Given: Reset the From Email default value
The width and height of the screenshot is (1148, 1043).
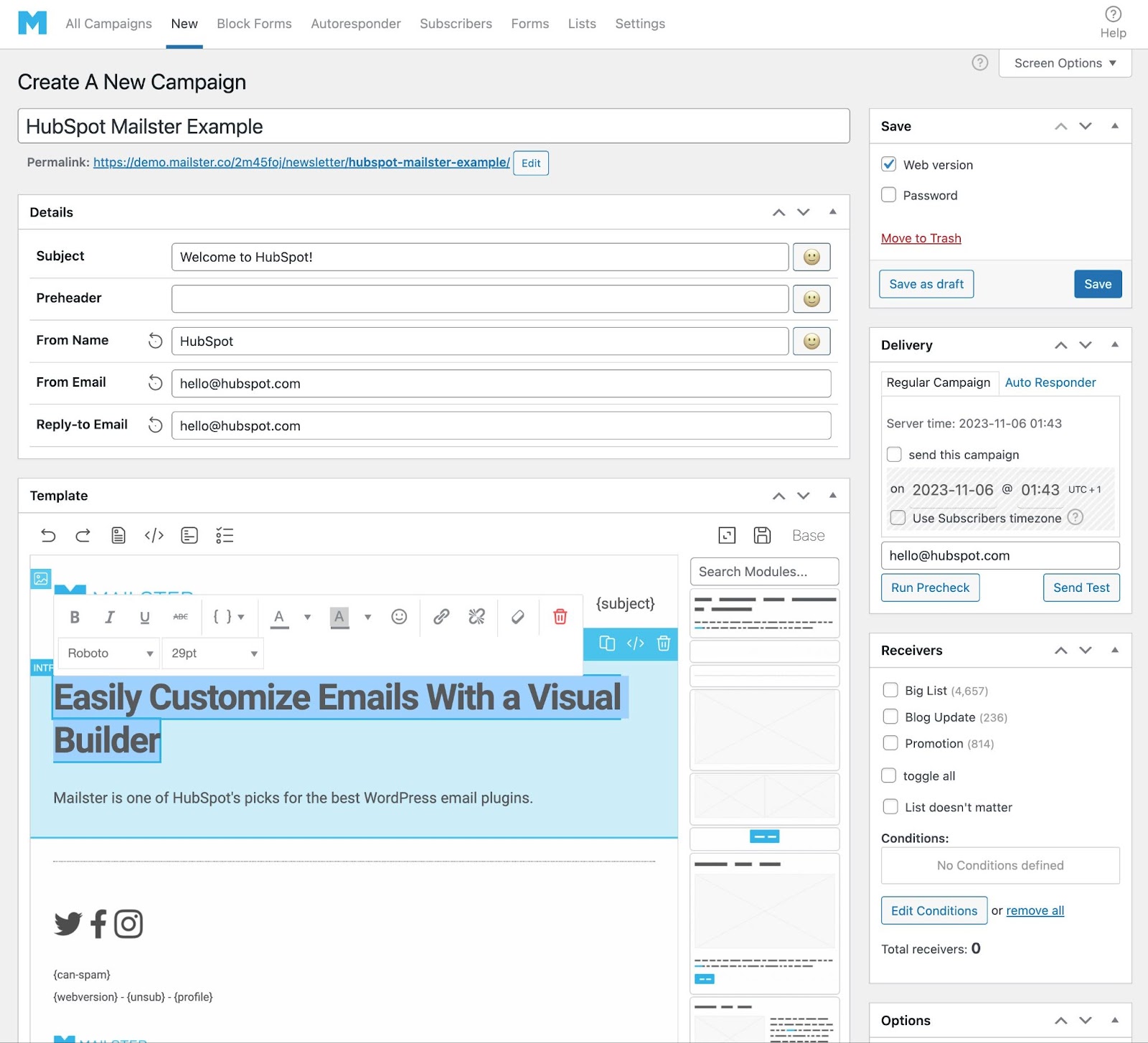Looking at the screenshot, I should (x=155, y=383).
